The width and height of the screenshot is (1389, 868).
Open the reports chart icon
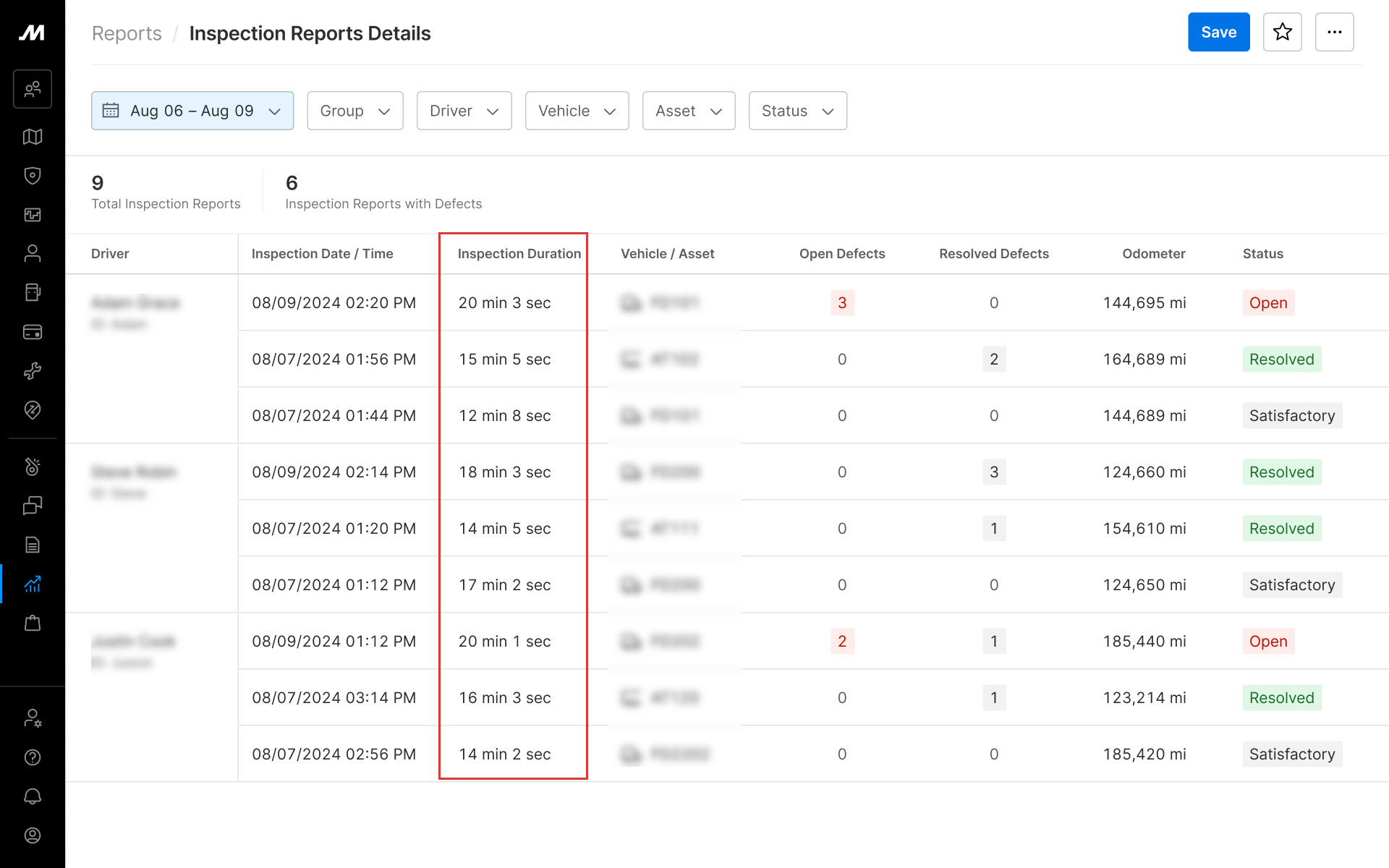[x=33, y=584]
